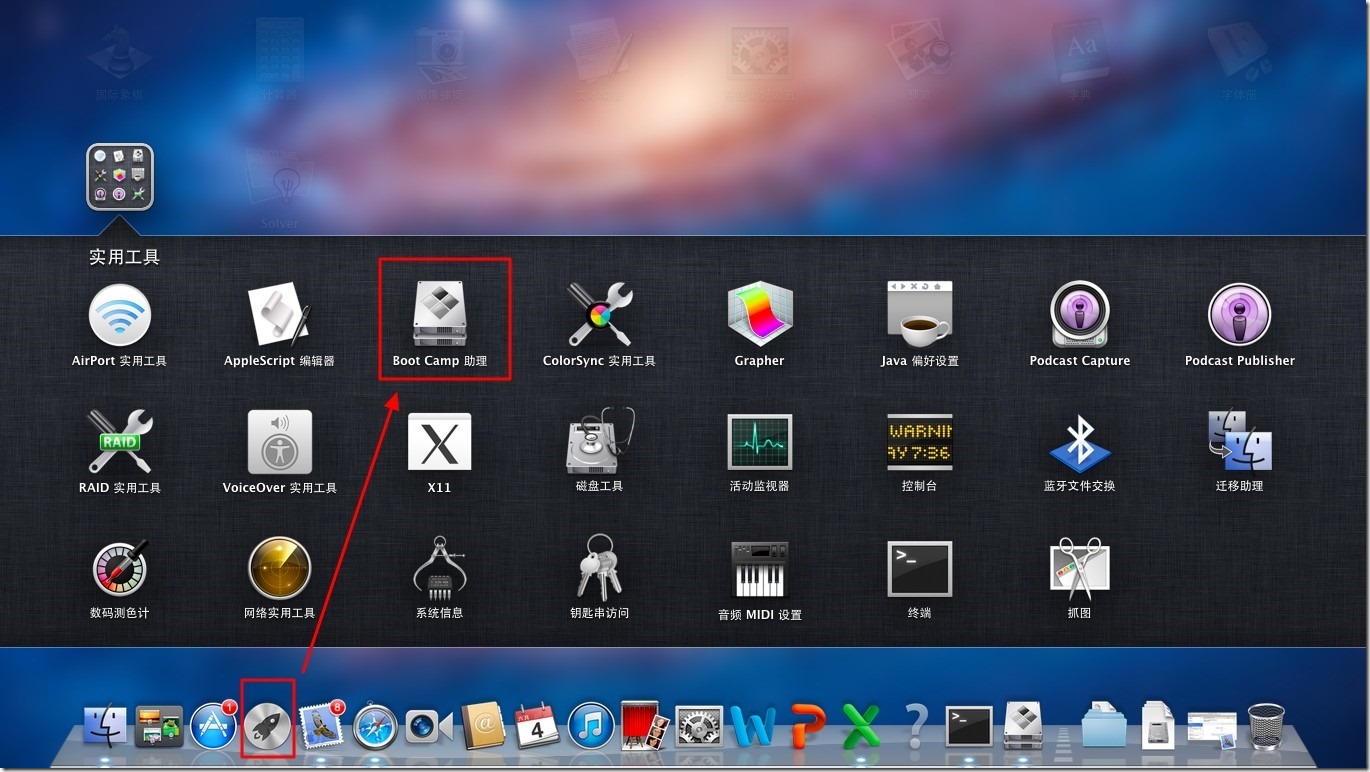Open the App Store Dock icon

[213, 725]
